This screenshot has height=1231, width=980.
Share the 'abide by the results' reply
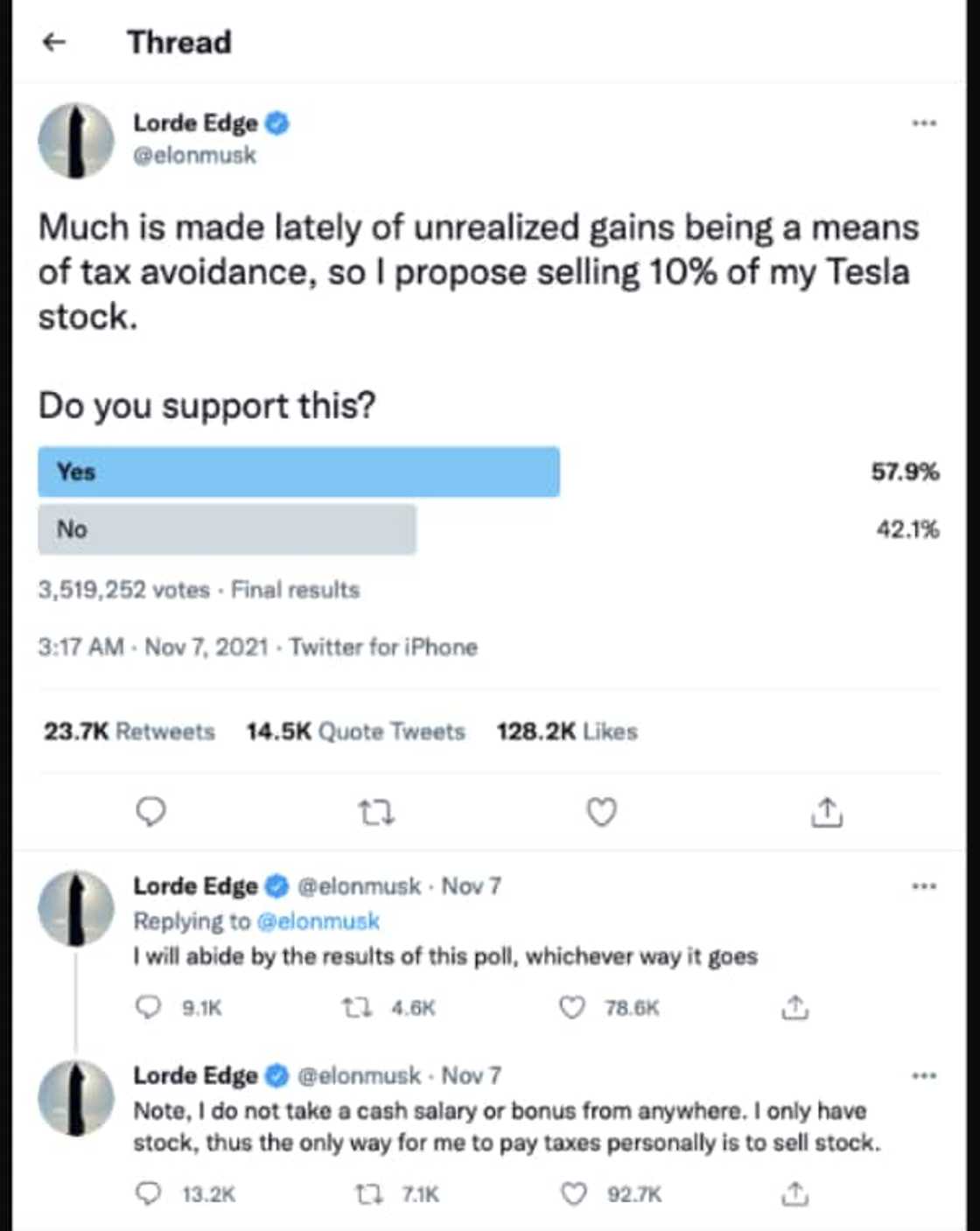click(x=794, y=1008)
